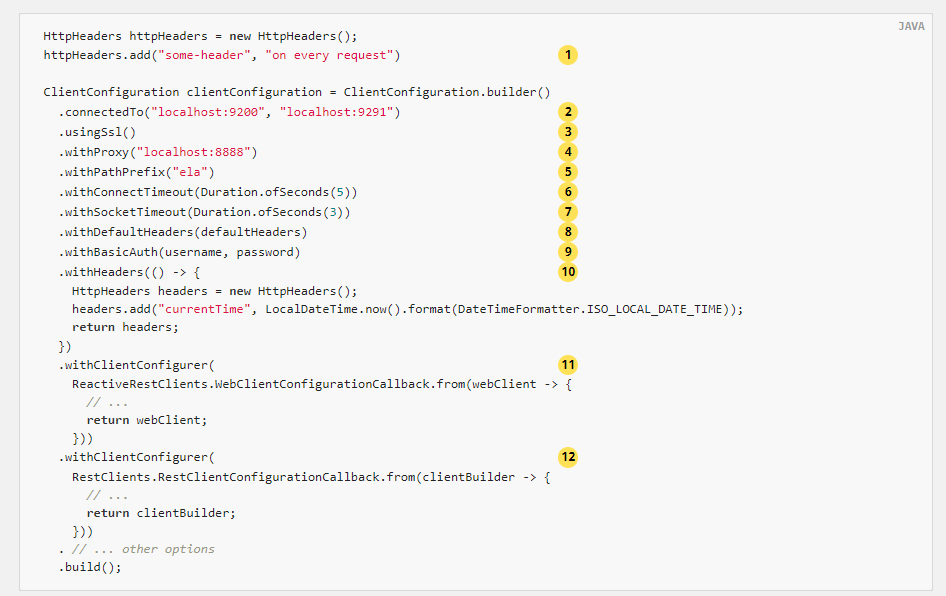Click callout badge 1 beside httpHeaders.add
The width and height of the screenshot is (946, 596).
tap(568, 55)
